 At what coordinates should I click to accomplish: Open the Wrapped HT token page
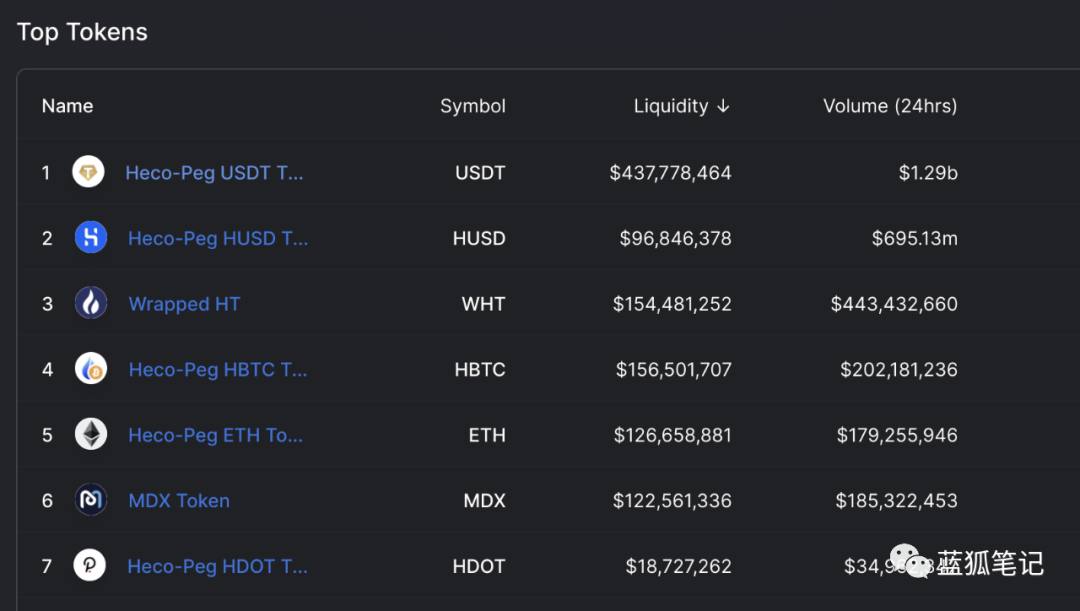(184, 304)
